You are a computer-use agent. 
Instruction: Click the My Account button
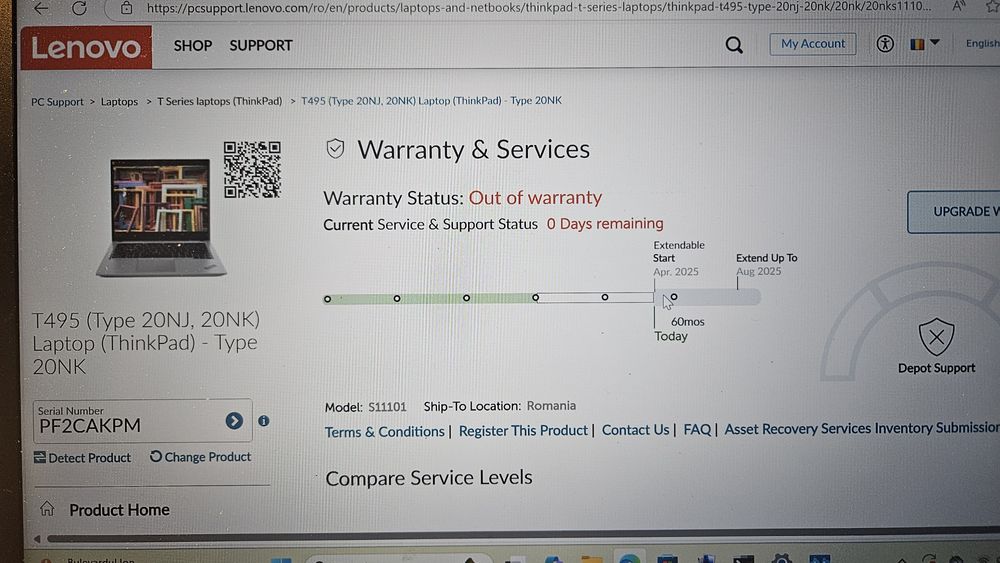coord(812,44)
